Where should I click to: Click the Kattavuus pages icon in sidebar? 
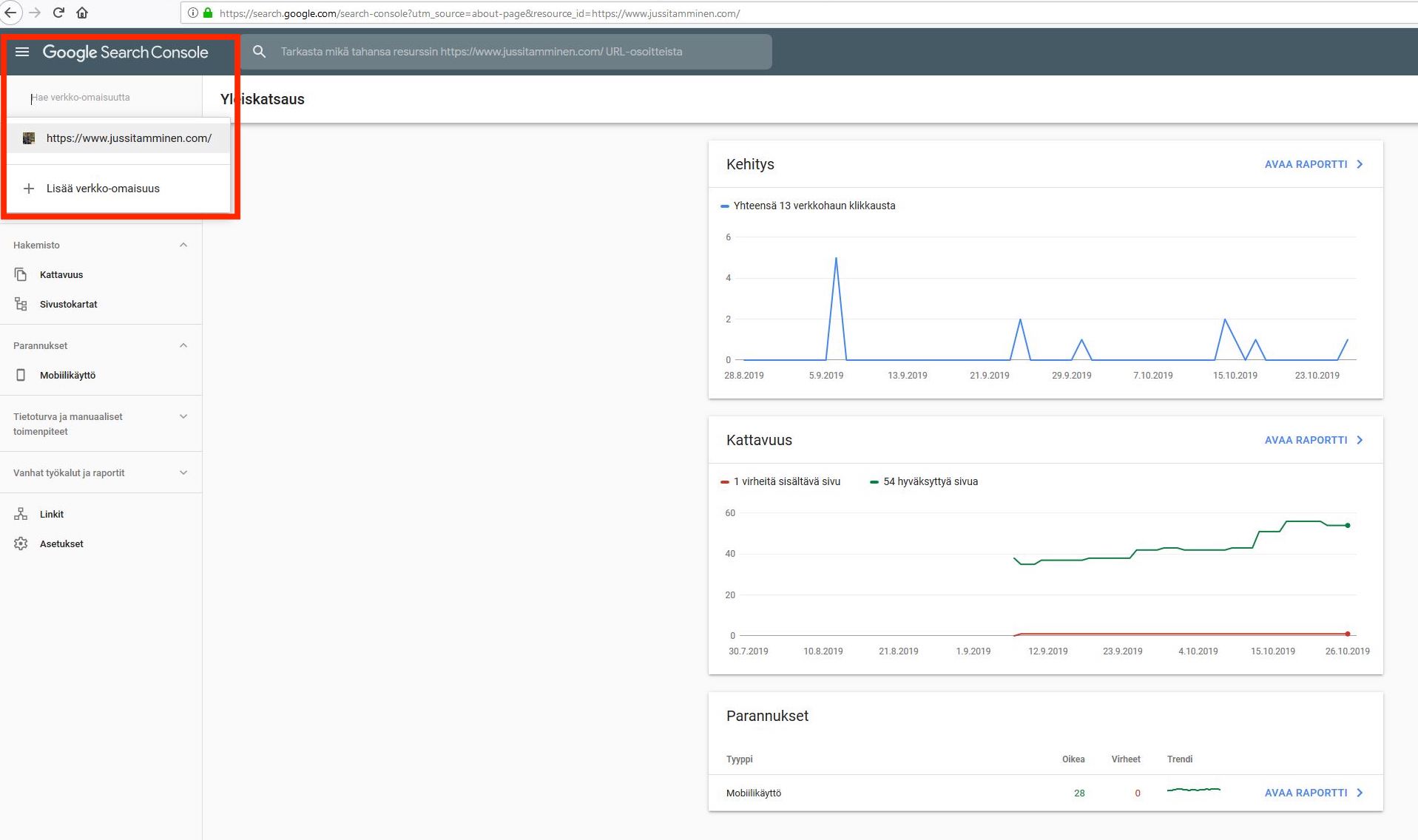pos(21,274)
